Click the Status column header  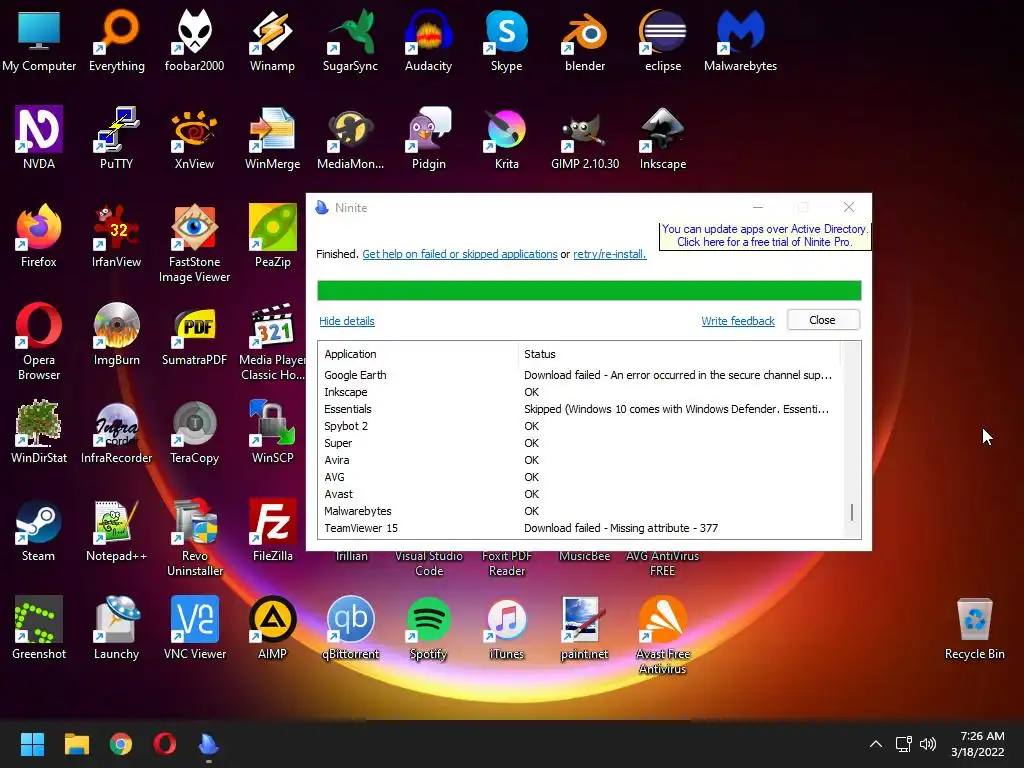click(679, 354)
